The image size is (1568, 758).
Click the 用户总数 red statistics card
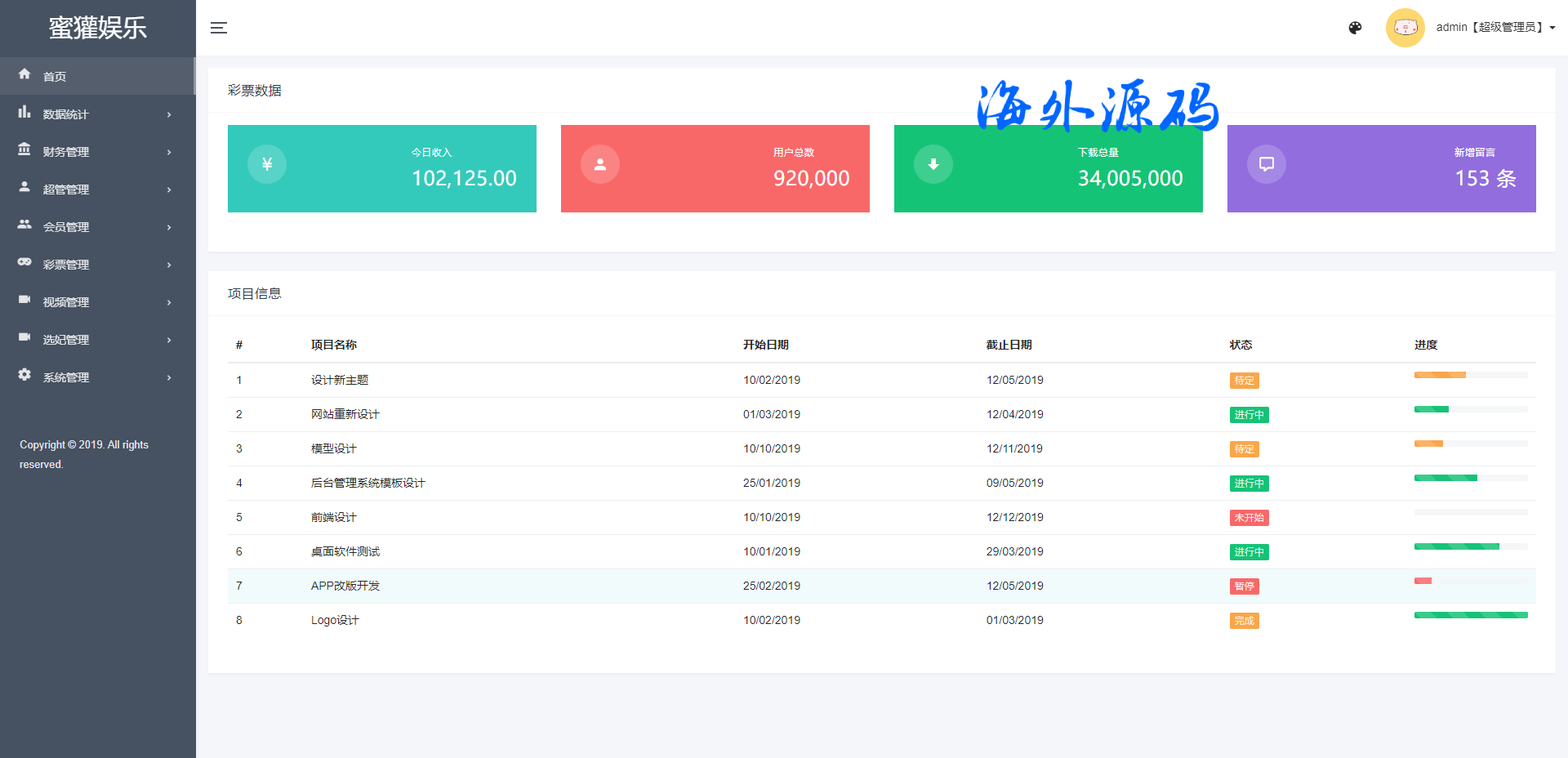pos(715,168)
